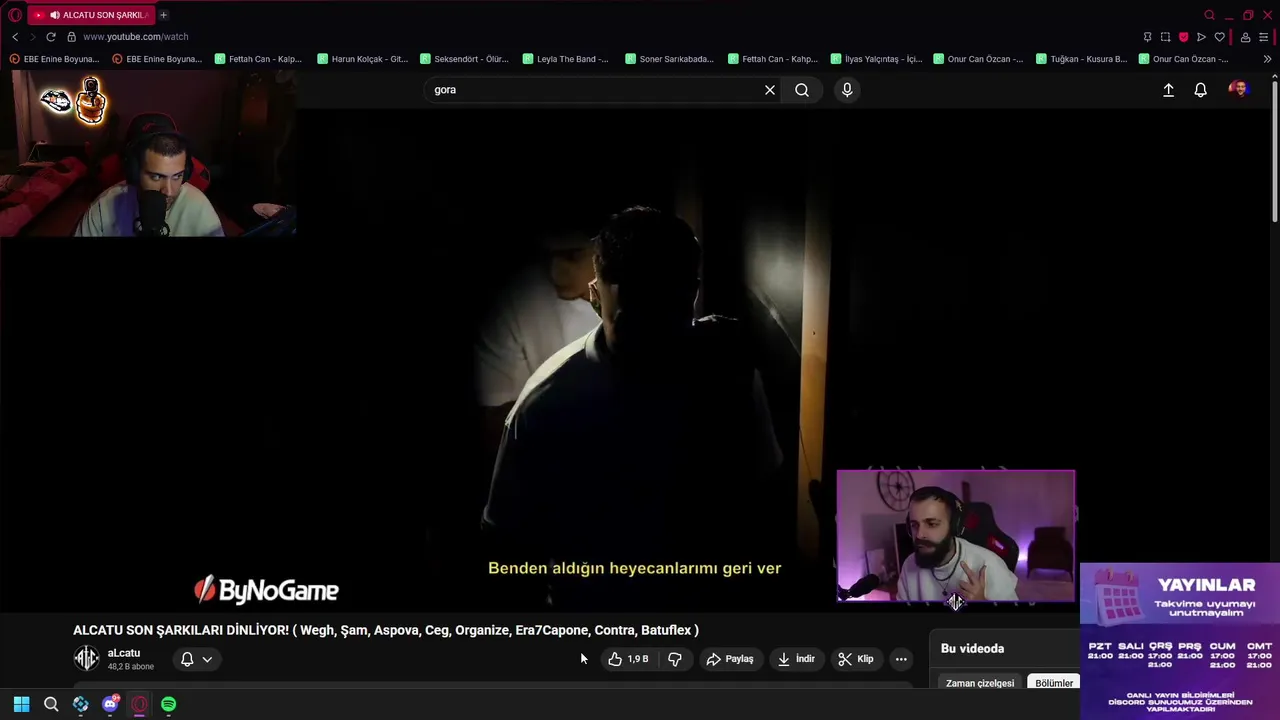Open the Soner Sarıkabadayı bookmark
This screenshot has height=720, width=1280.
[670, 59]
